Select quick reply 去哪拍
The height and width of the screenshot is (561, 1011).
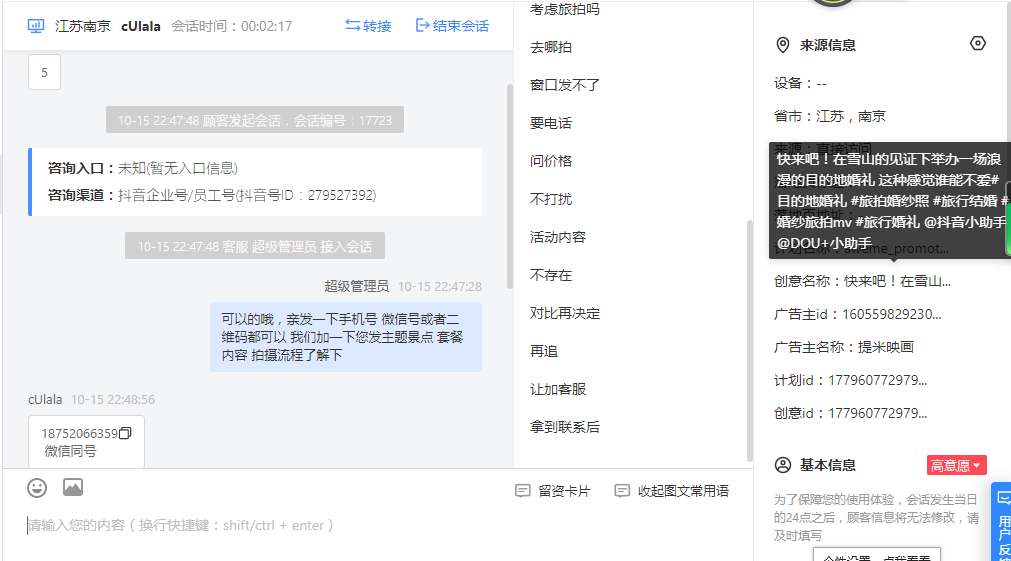(551, 47)
